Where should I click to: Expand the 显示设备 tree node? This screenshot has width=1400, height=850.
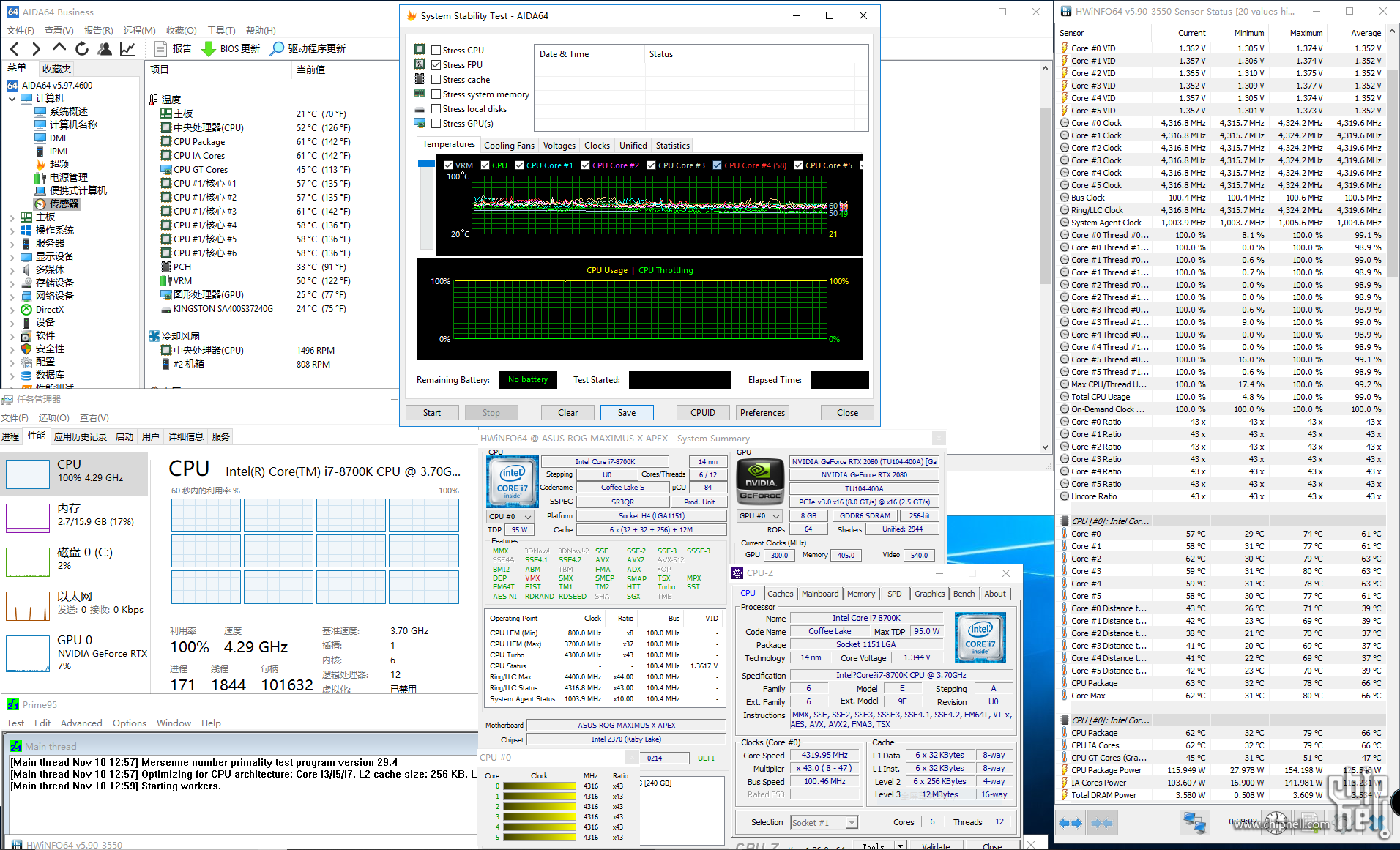pyautogui.click(x=12, y=256)
